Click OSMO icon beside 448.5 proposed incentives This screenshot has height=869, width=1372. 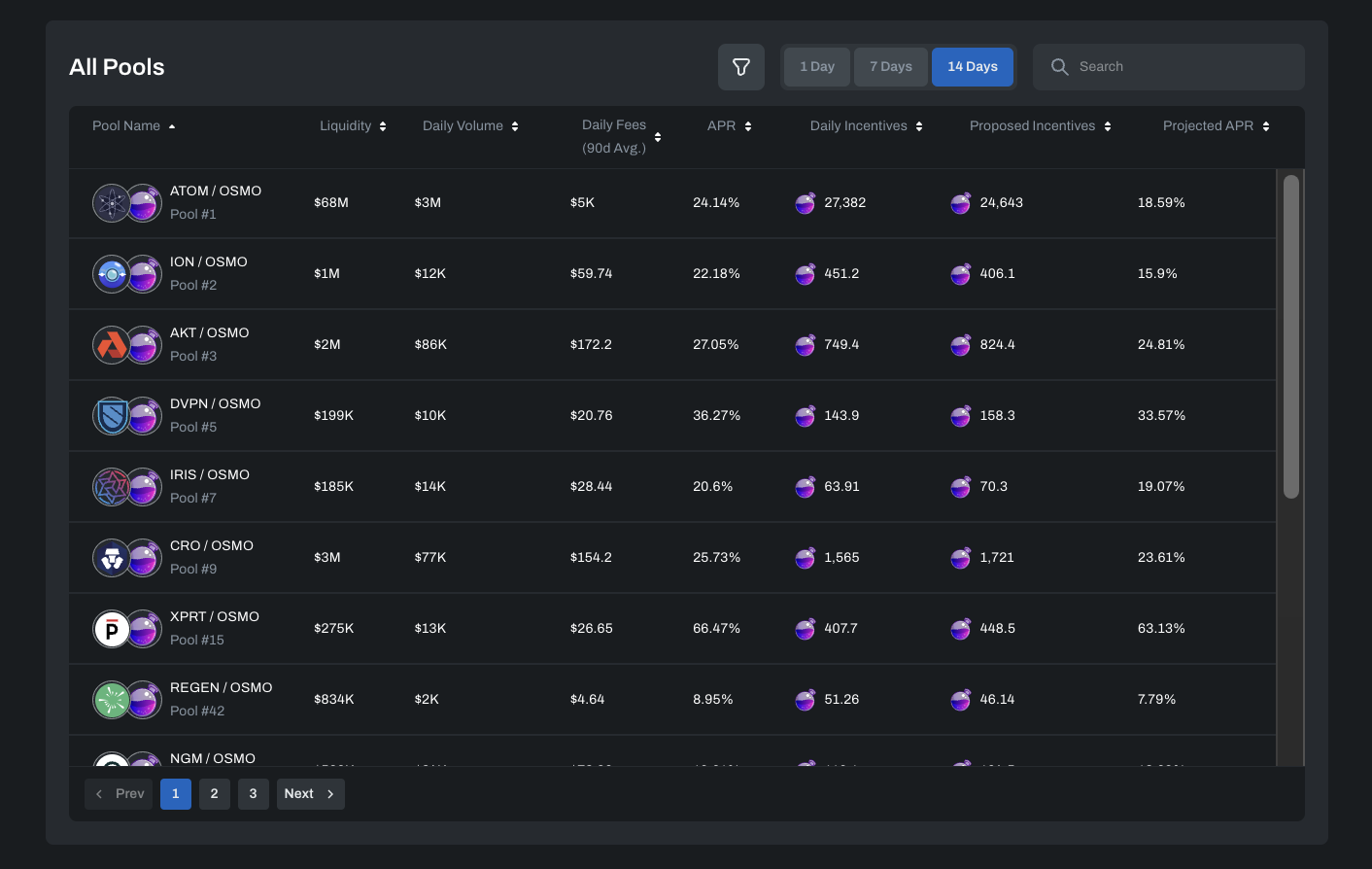pyautogui.click(x=961, y=629)
